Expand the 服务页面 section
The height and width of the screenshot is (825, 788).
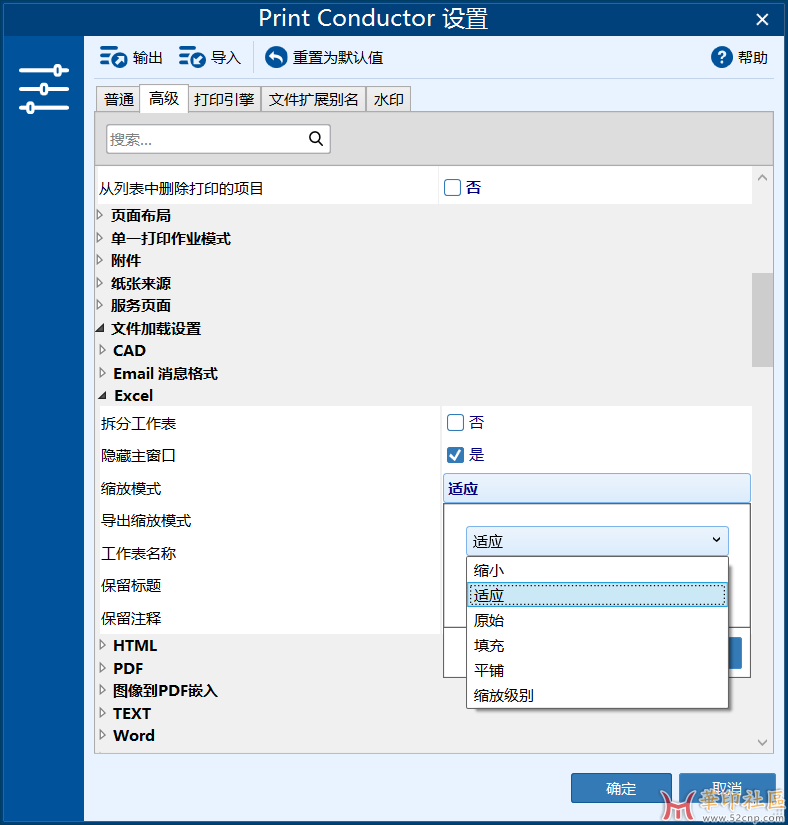point(100,305)
